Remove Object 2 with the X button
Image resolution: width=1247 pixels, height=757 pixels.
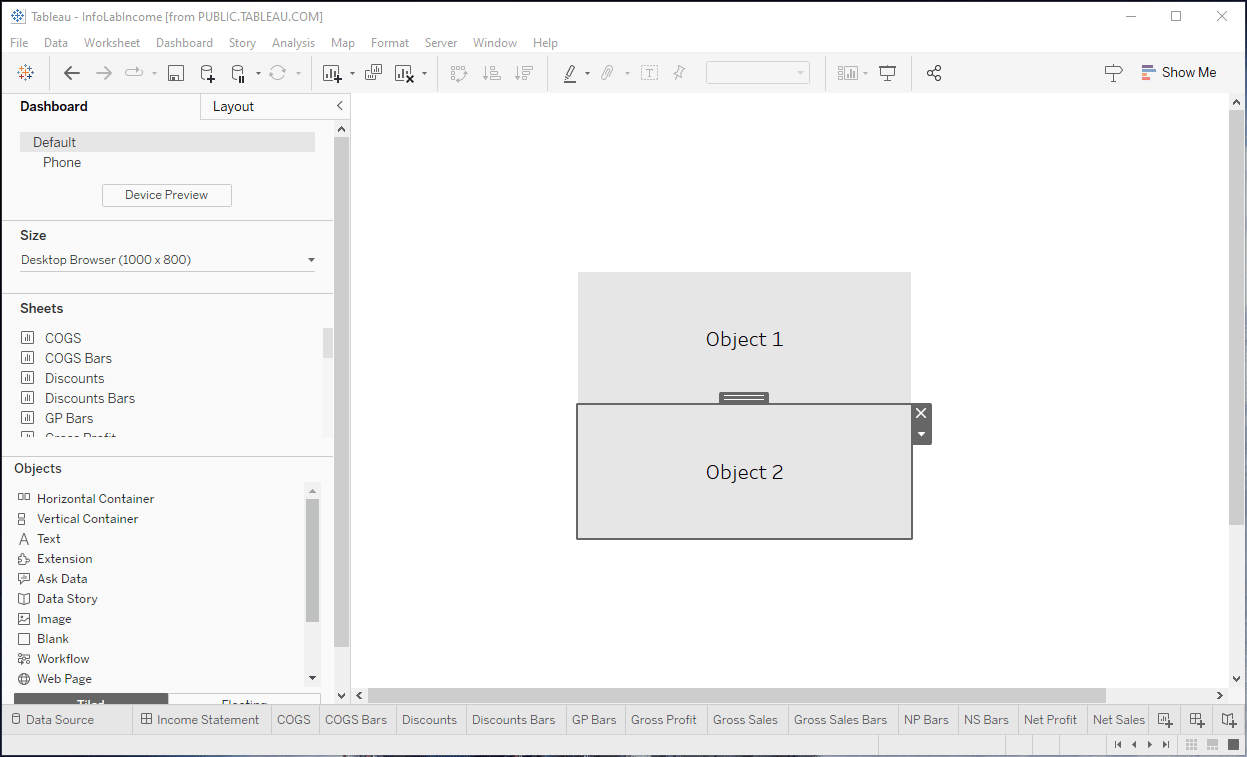[x=921, y=414]
